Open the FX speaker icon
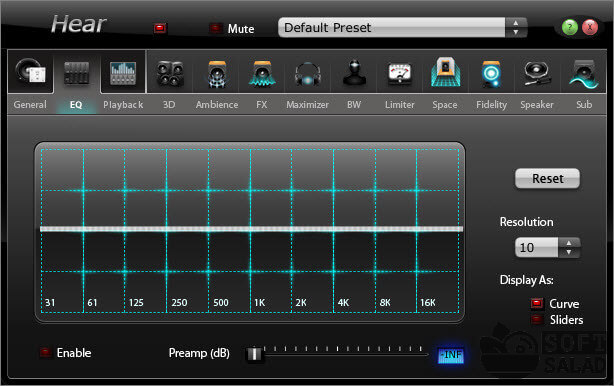The image size is (614, 386). point(262,73)
